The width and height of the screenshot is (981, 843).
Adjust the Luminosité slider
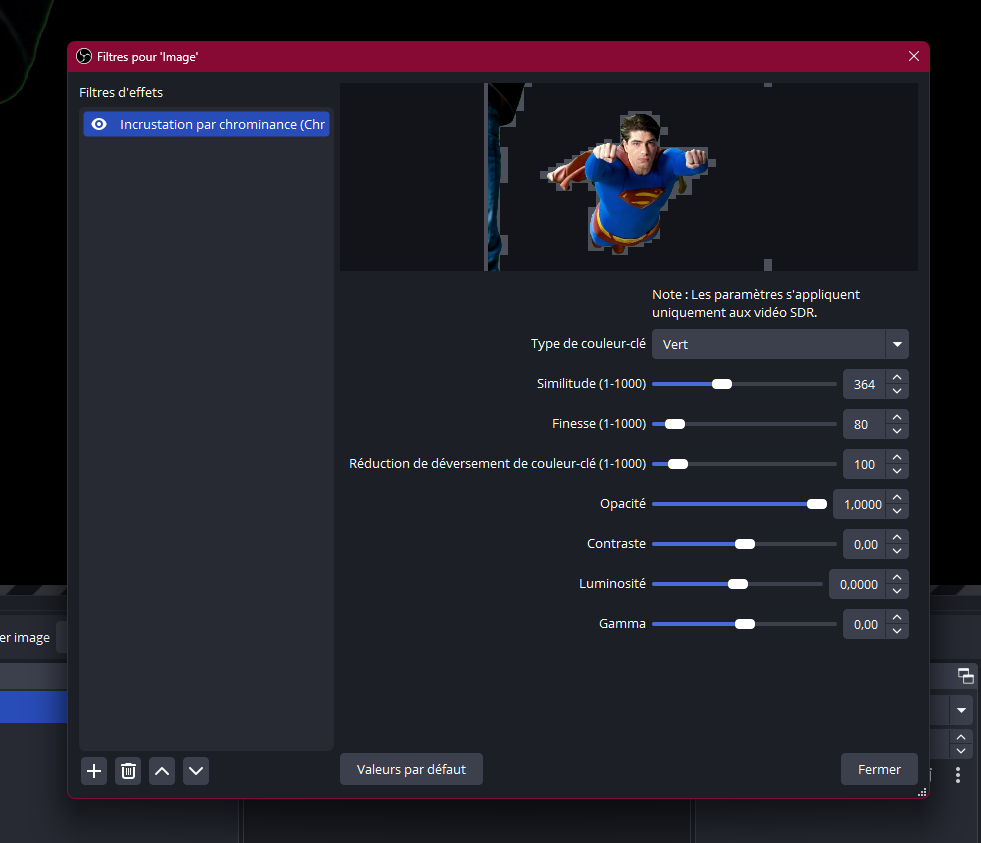737,585
